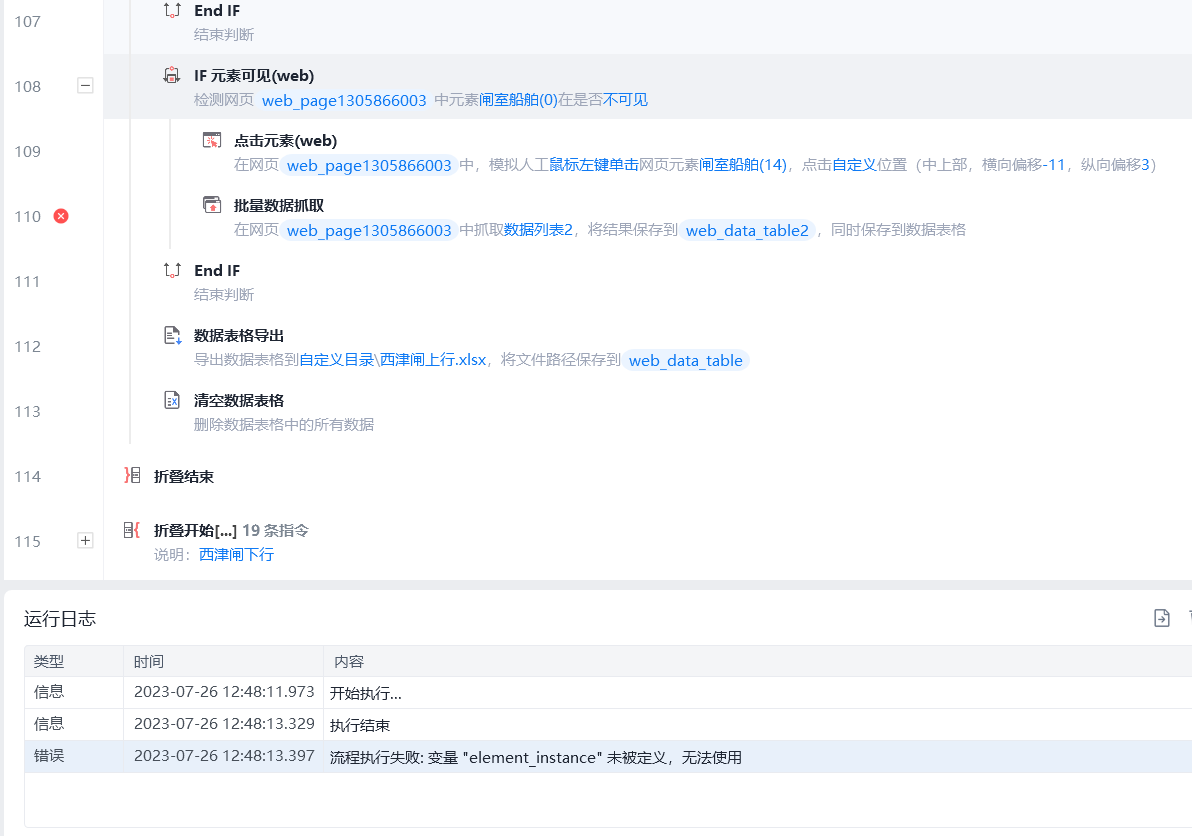Select the web_data_table2 variable tag

747,230
